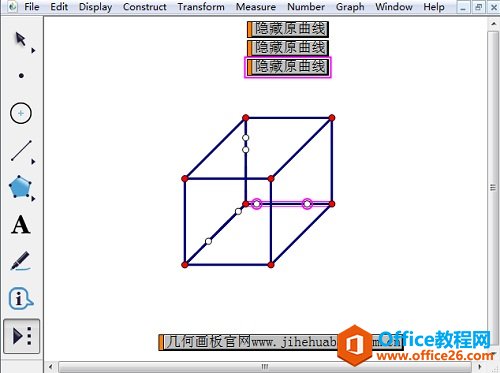The width and height of the screenshot is (500, 373).
Task: Click the front top-left red vertex of cube
Action: click(x=185, y=179)
